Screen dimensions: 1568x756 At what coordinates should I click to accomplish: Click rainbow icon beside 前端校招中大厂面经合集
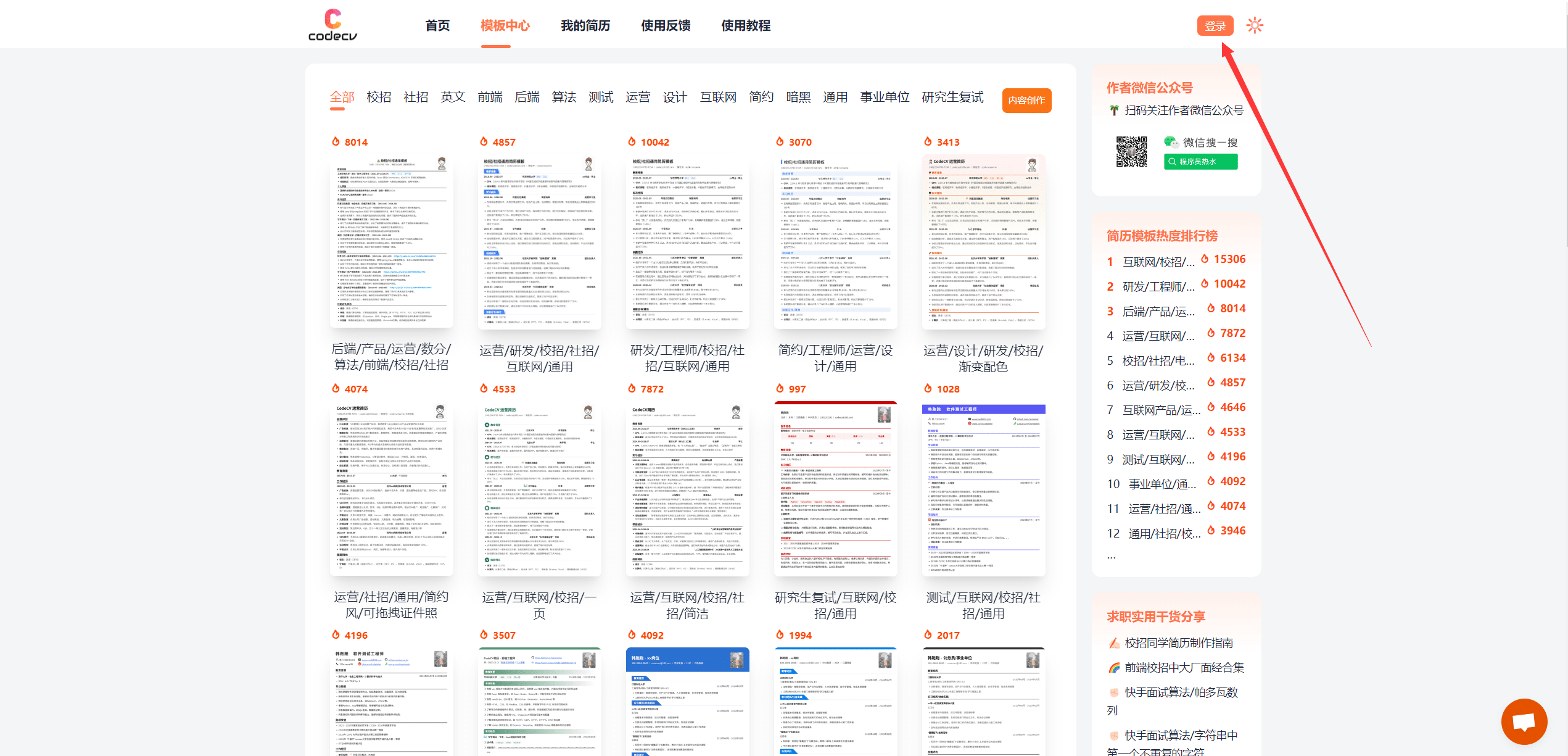pyautogui.click(x=1114, y=668)
